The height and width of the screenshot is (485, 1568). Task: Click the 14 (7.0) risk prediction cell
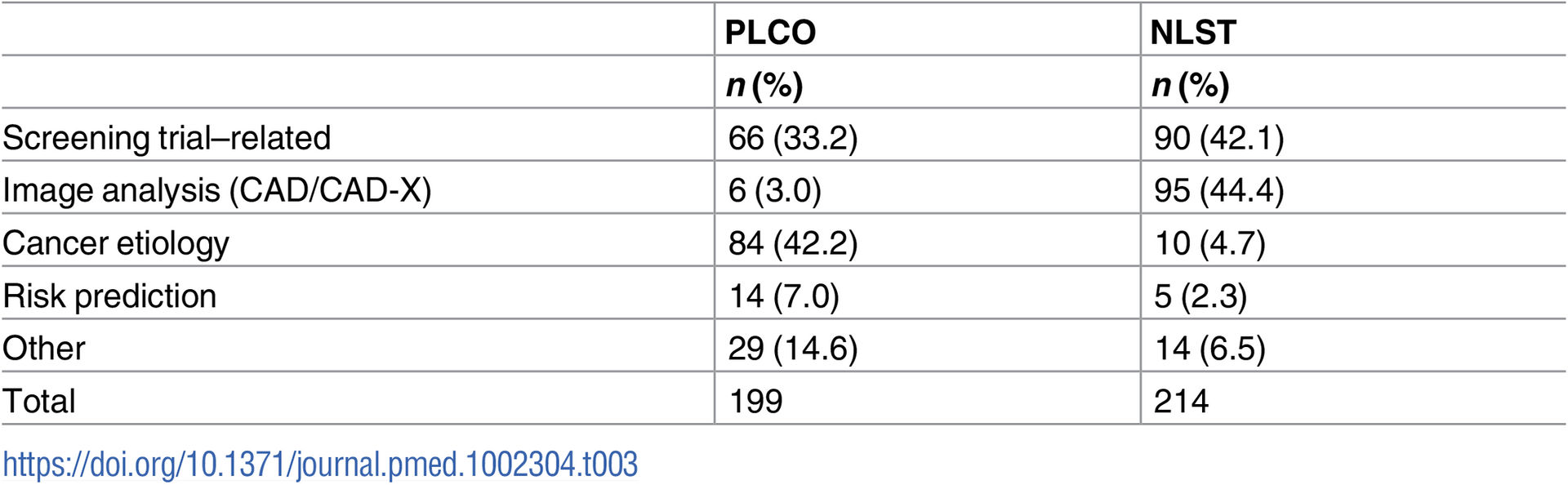coord(783,296)
